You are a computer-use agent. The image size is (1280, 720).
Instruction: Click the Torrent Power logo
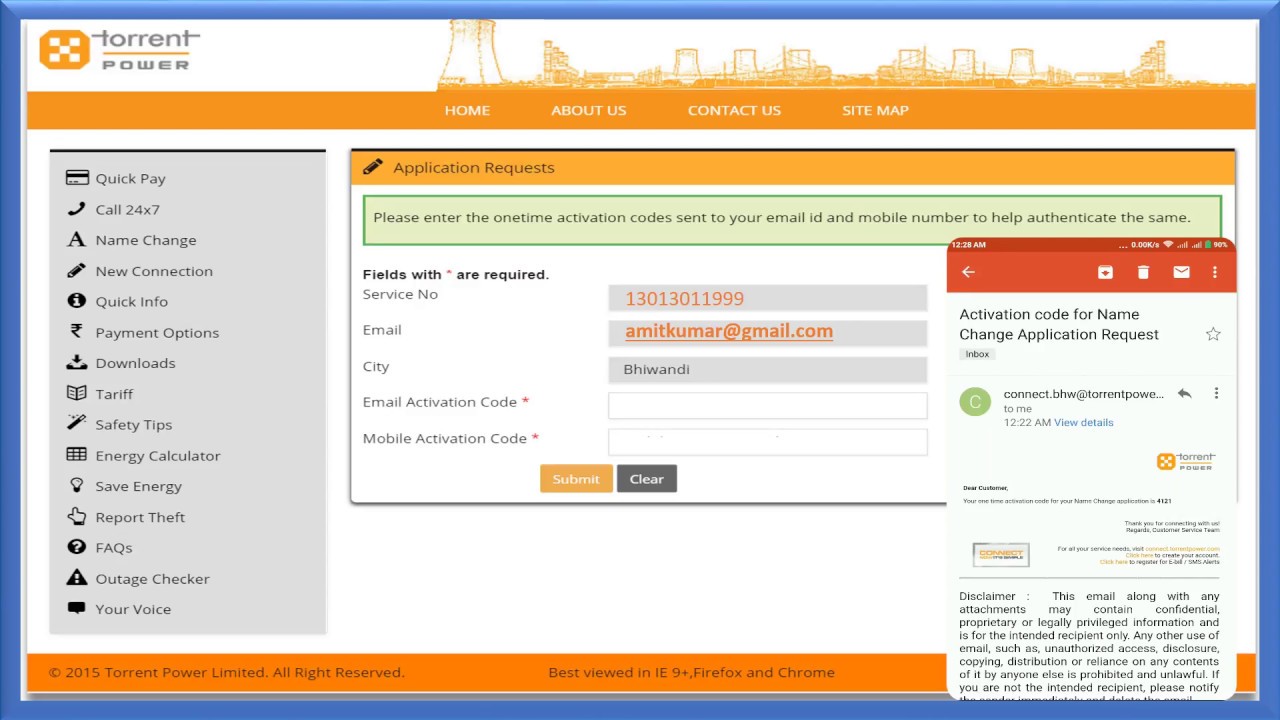click(120, 49)
